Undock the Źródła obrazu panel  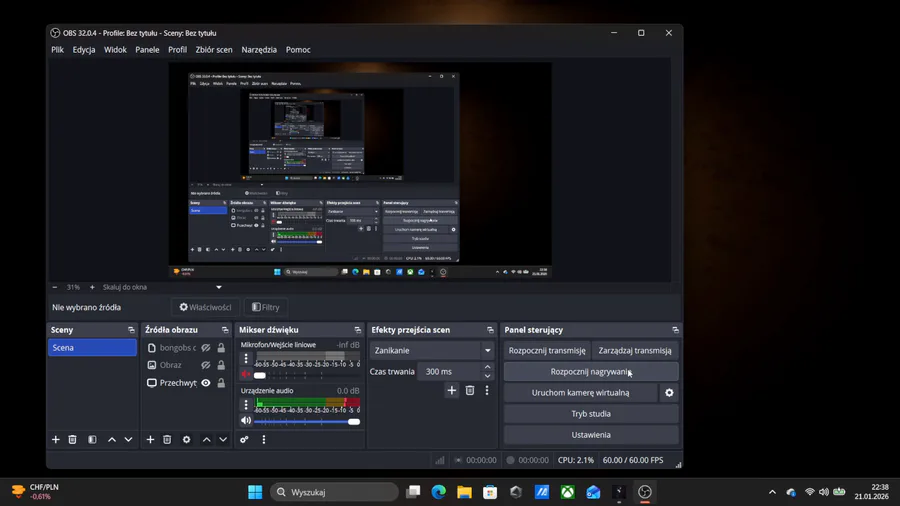[225, 330]
